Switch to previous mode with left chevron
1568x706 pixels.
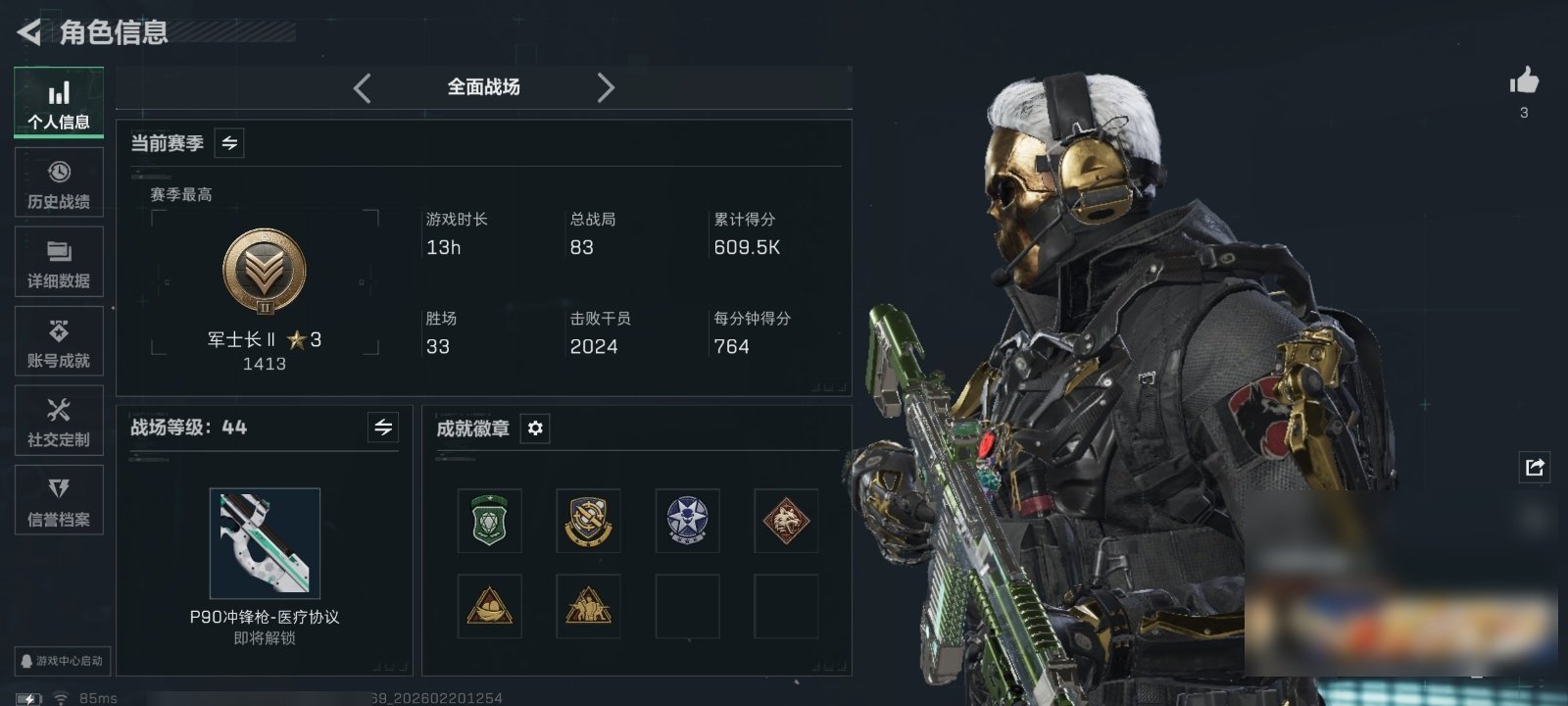tap(362, 88)
